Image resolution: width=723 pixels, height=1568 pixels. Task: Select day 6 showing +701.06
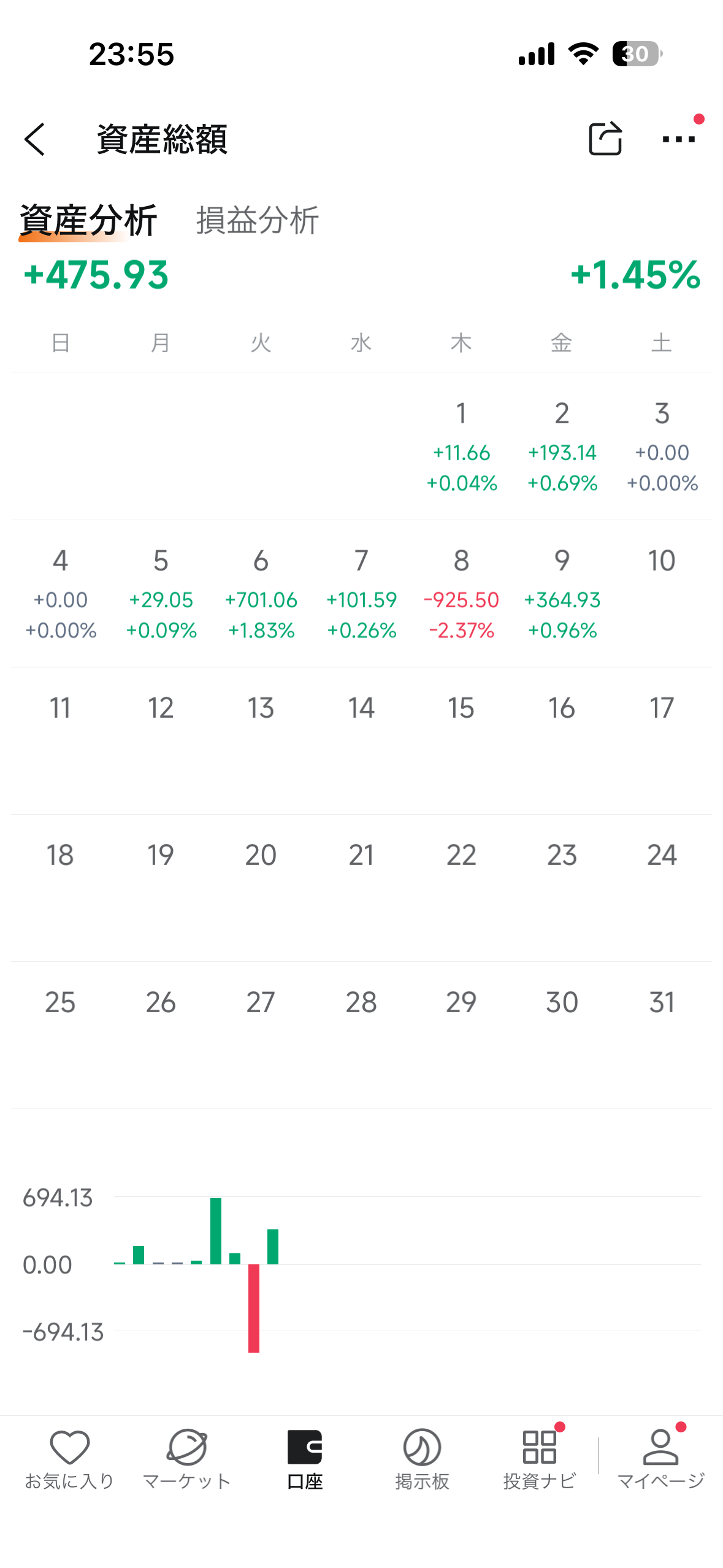[261, 594]
